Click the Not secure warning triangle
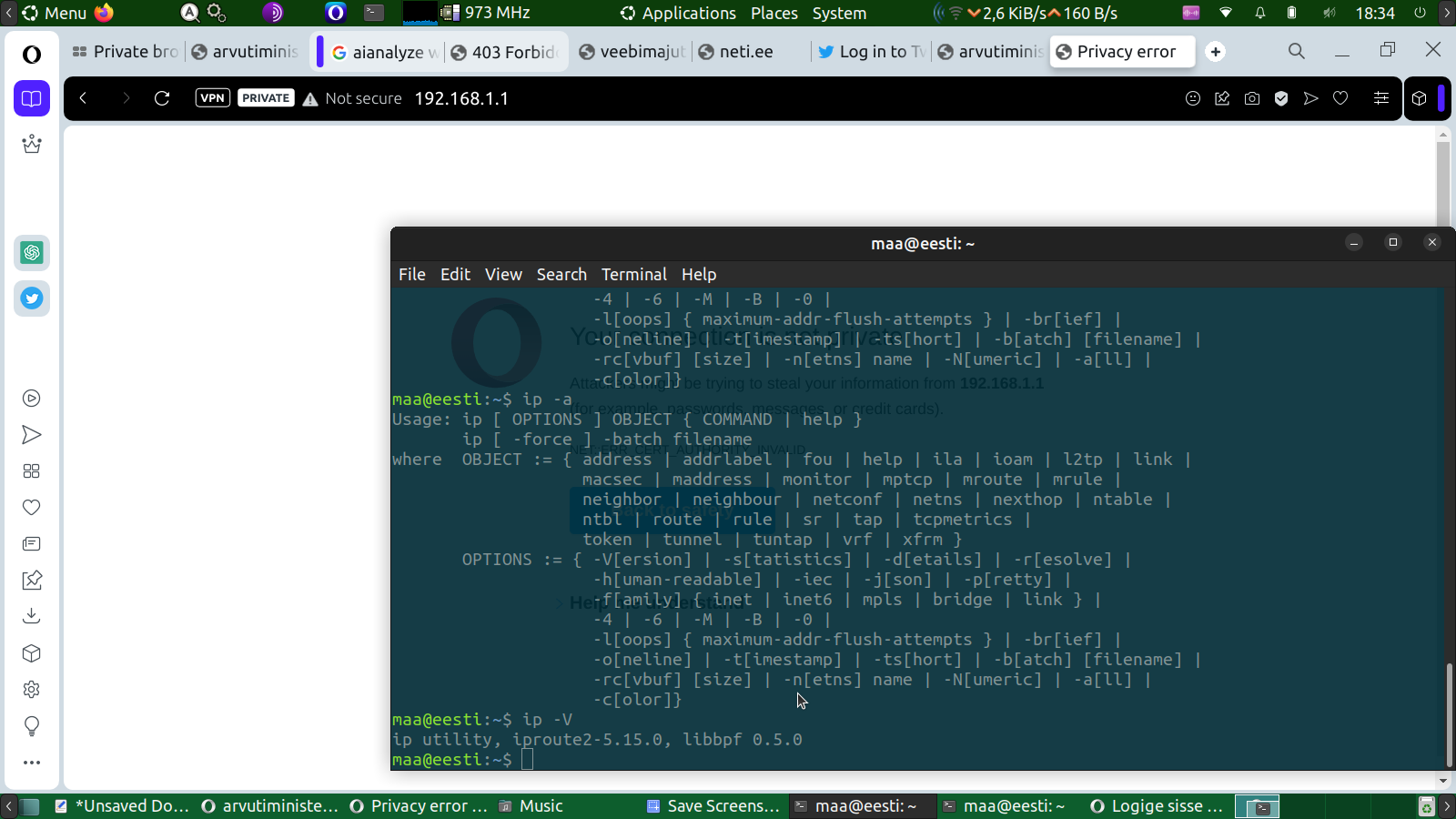The width and height of the screenshot is (1456, 819). pos(310,98)
